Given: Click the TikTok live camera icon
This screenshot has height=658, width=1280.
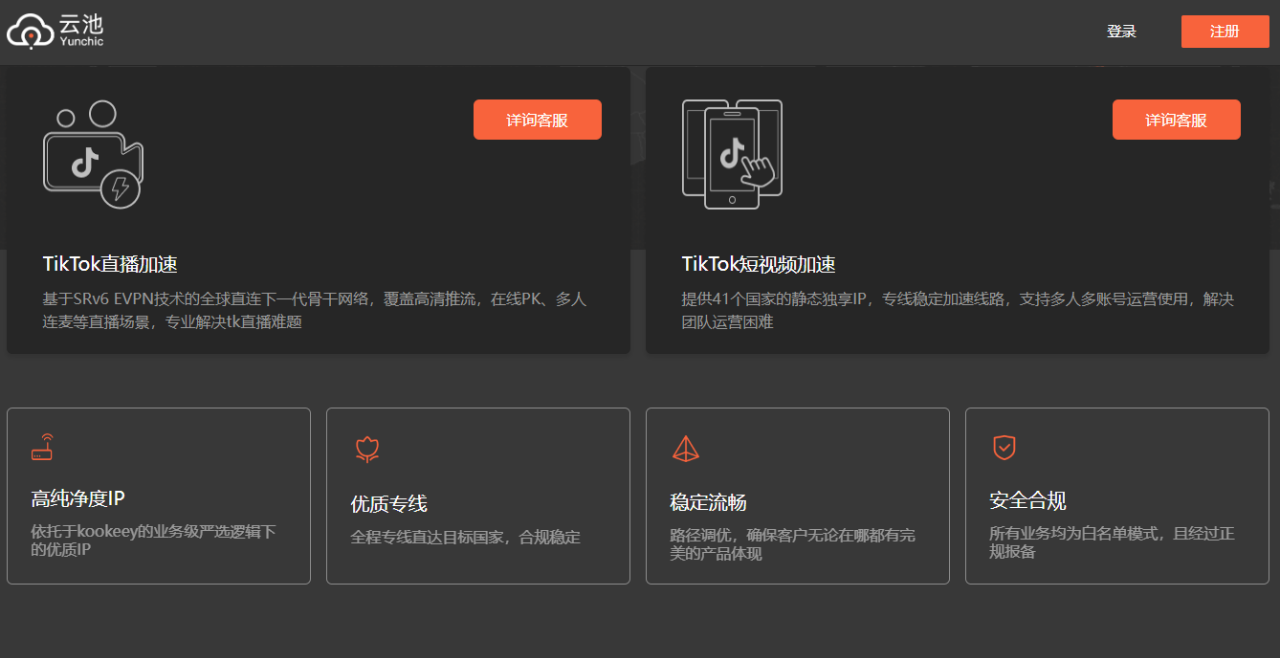Looking at the screenshot, I should (93, 154).
